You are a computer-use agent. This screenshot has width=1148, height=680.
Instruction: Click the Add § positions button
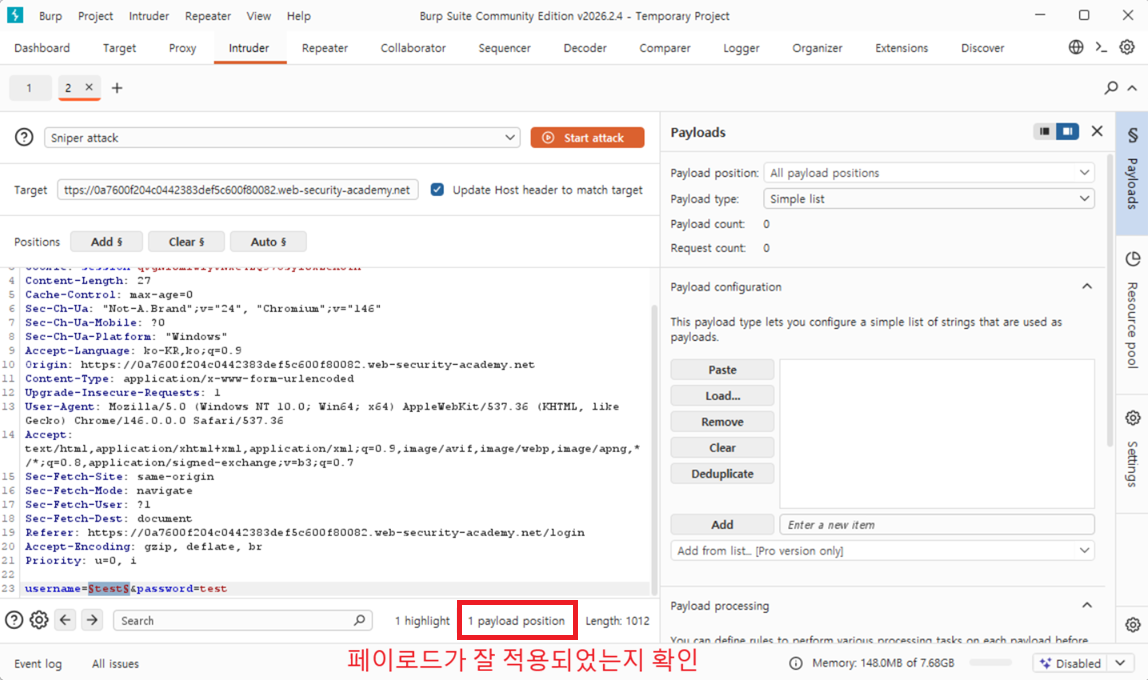pyautogui.click(x=106, y=242)
